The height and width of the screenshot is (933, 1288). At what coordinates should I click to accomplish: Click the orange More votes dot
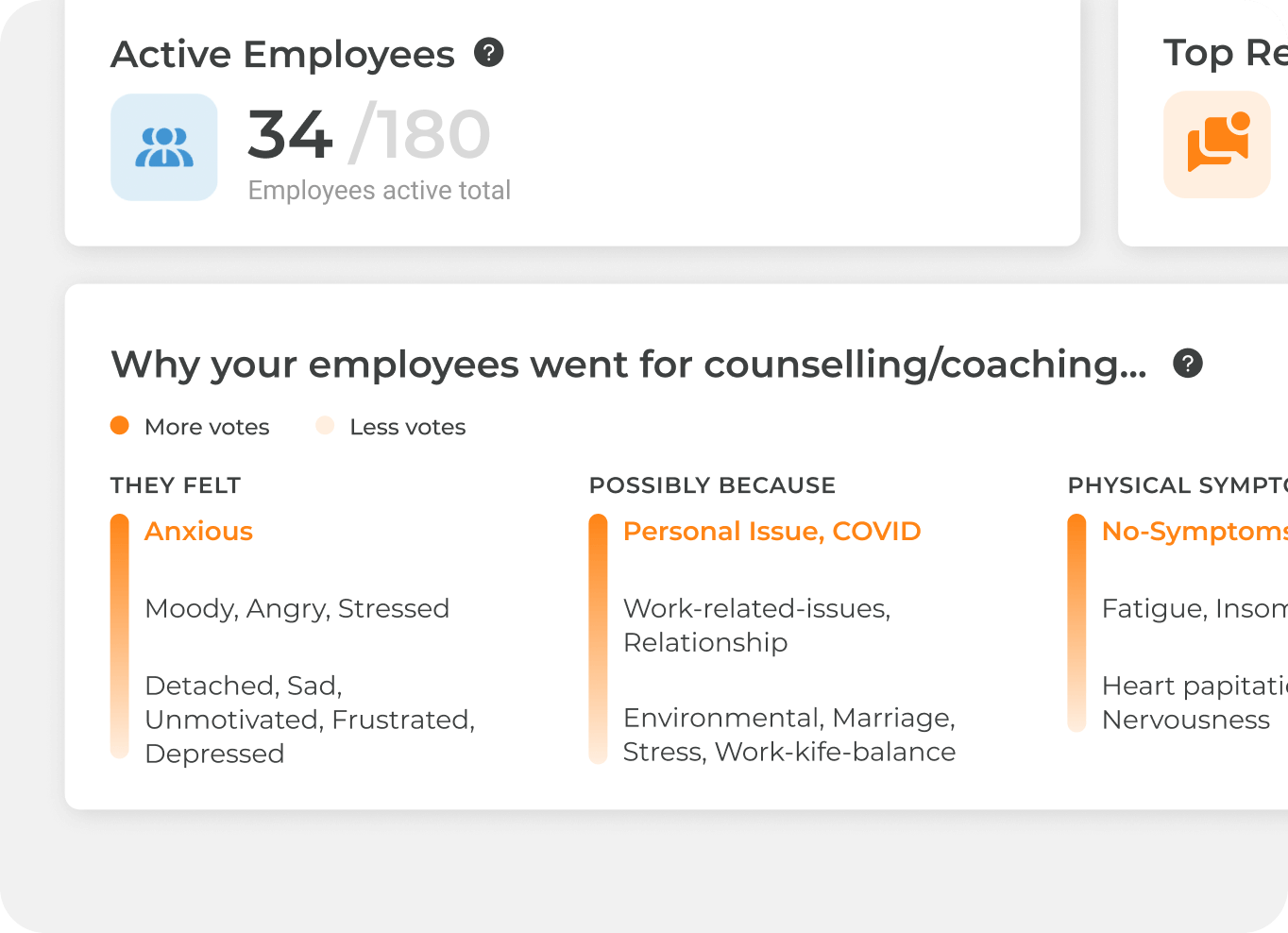(120, 426)
